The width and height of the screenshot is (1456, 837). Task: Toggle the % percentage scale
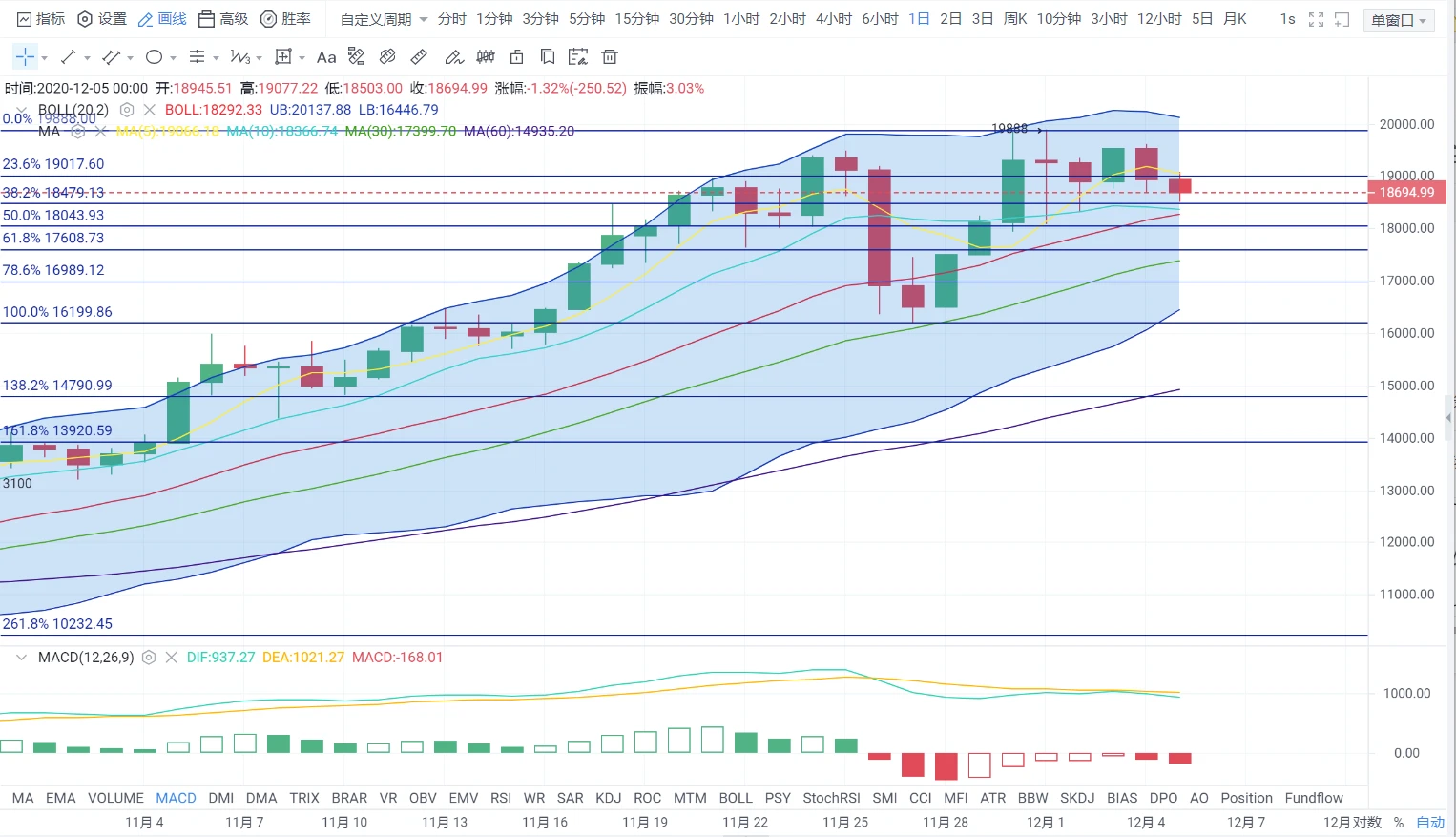[1399, 822]
